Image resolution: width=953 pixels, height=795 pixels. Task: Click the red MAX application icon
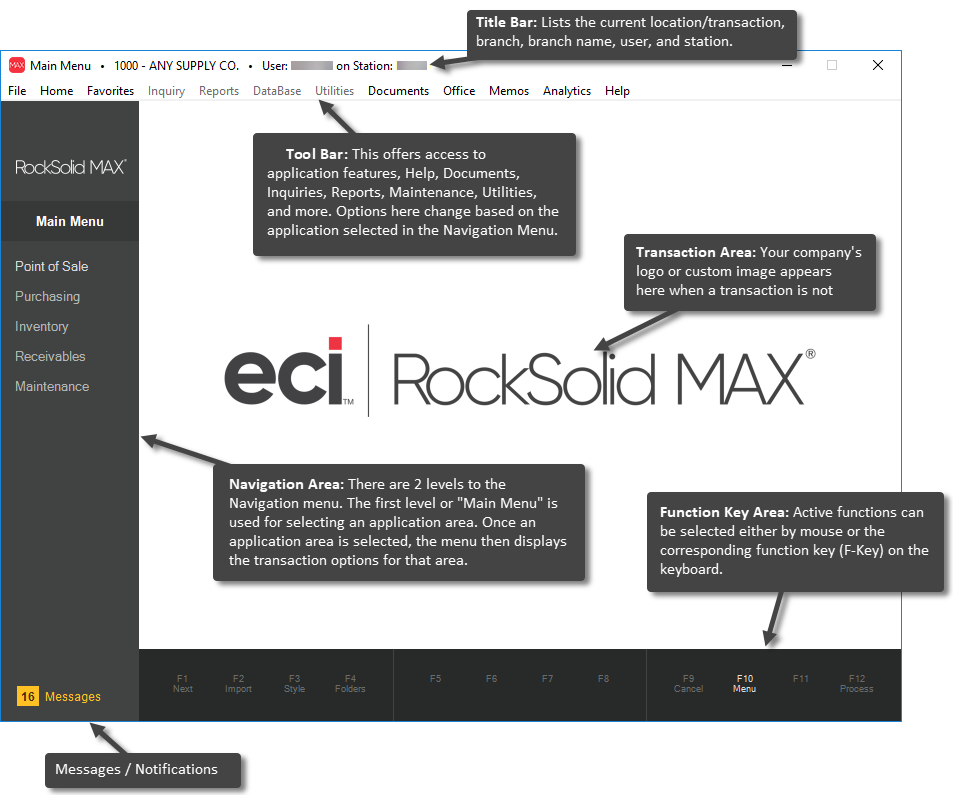coord(17,65)
